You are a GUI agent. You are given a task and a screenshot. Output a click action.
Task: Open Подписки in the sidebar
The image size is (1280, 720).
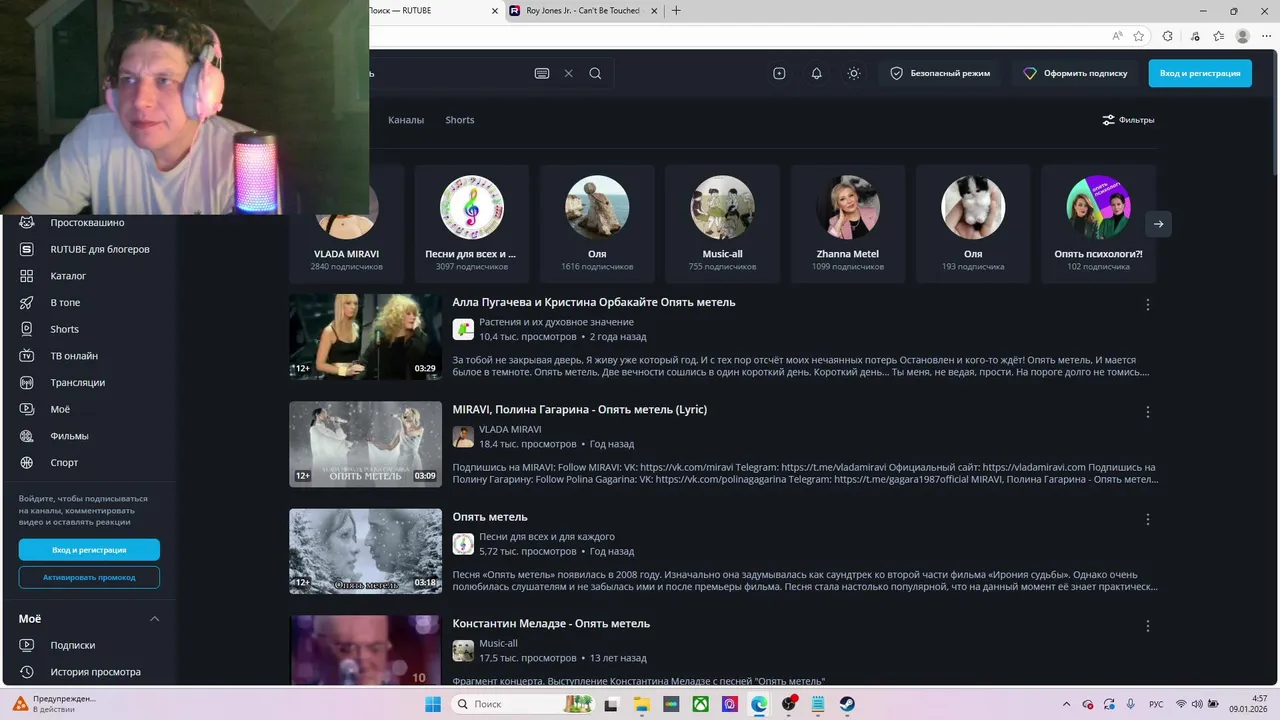coord(73,646)
